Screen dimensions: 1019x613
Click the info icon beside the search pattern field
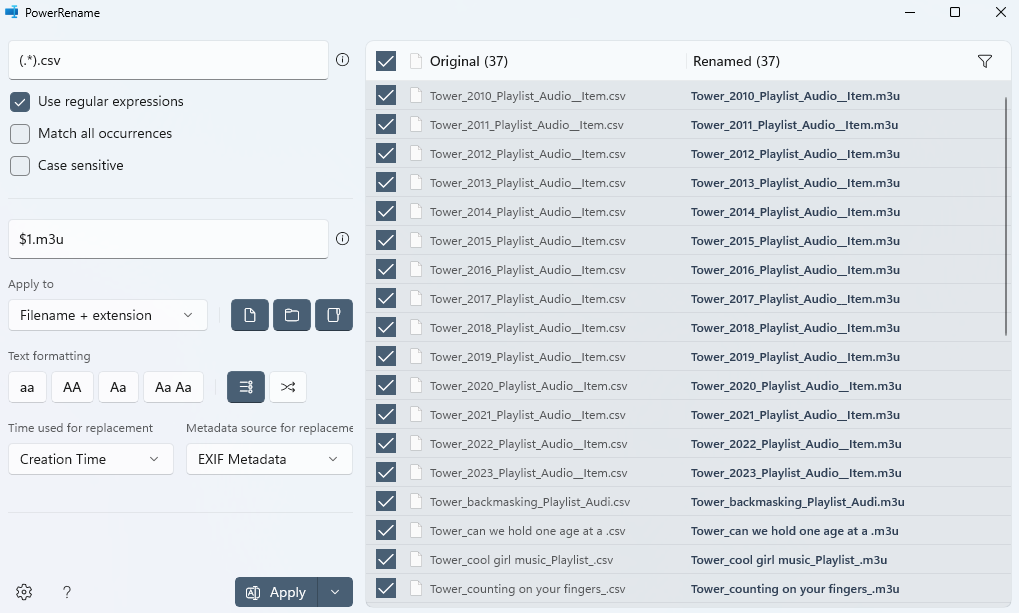(342, 60)
